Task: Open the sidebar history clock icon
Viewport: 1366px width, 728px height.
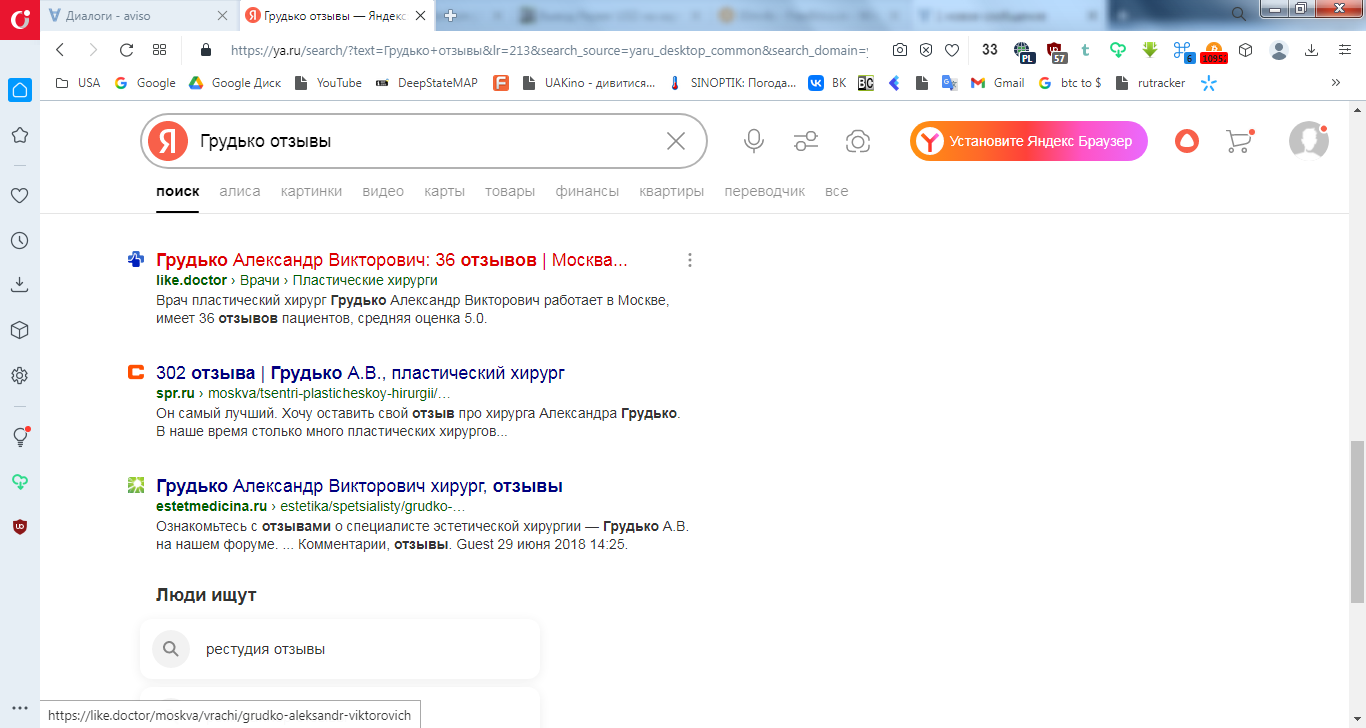Action: pyautogui.click(x=19, y=240)
